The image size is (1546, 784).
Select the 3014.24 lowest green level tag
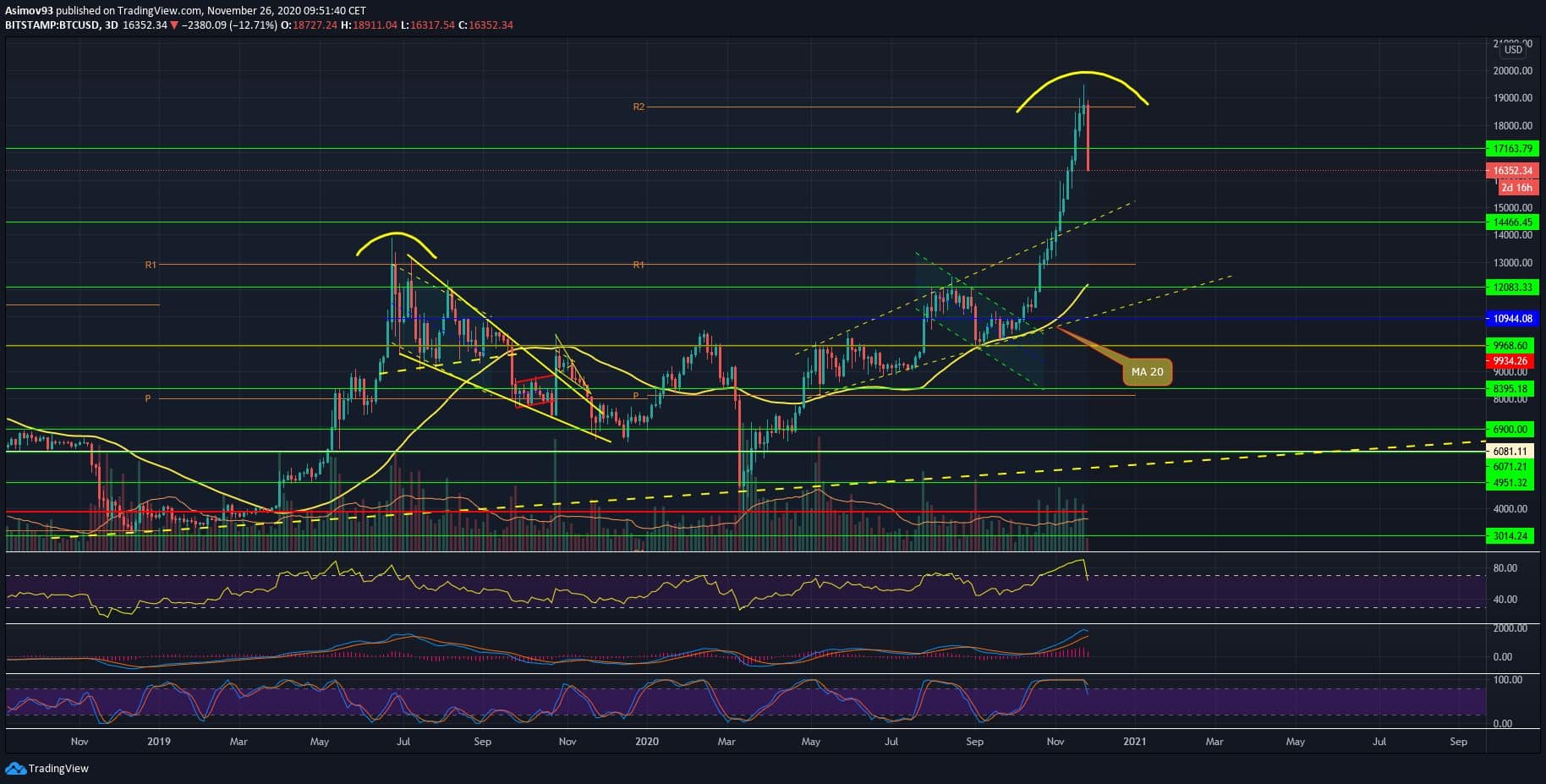[x=1511, y=536]
